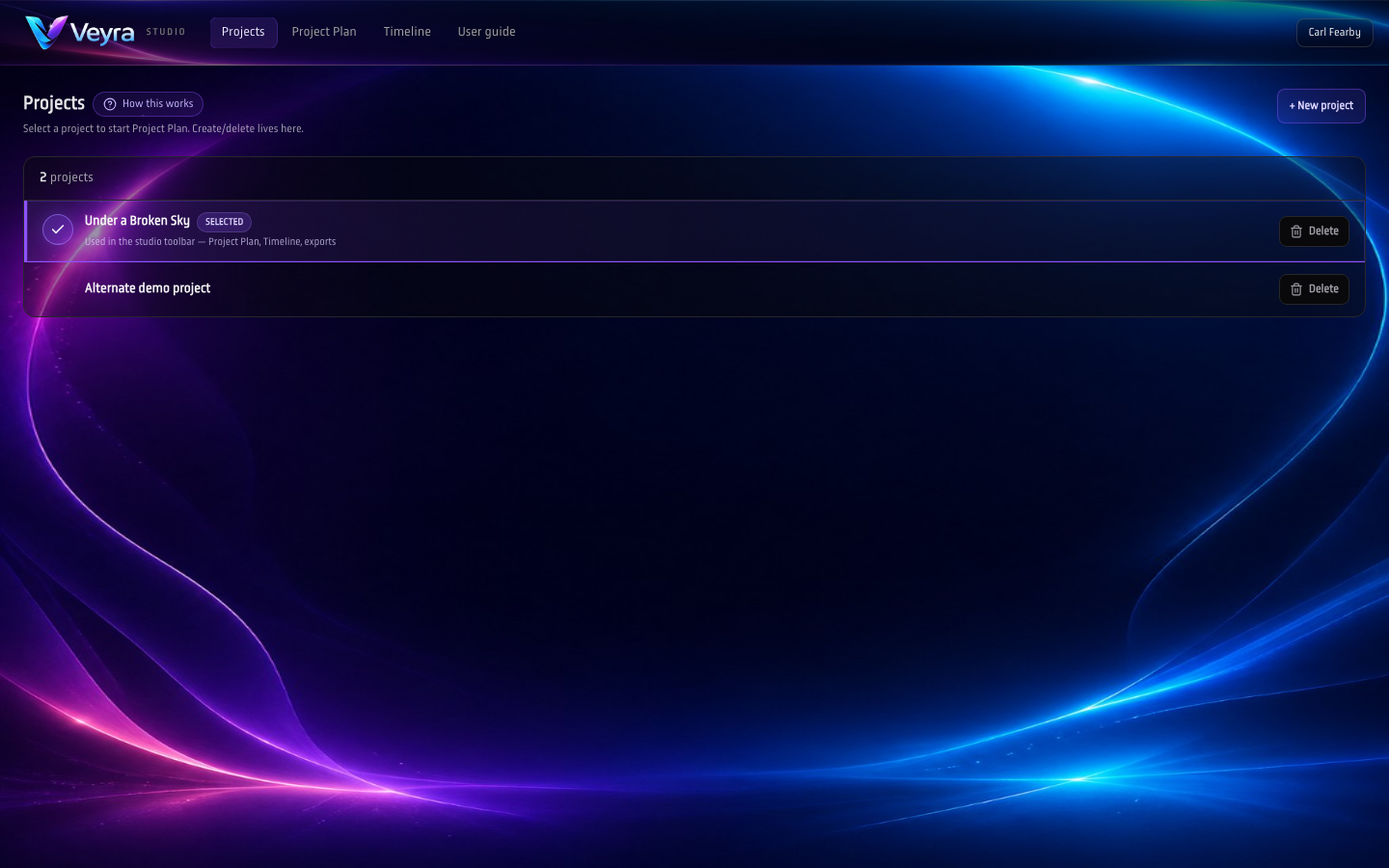The height and width of the screenshot is (868, 1389).
Task: Select the Alternate demo project
Action: coord(694,288)
